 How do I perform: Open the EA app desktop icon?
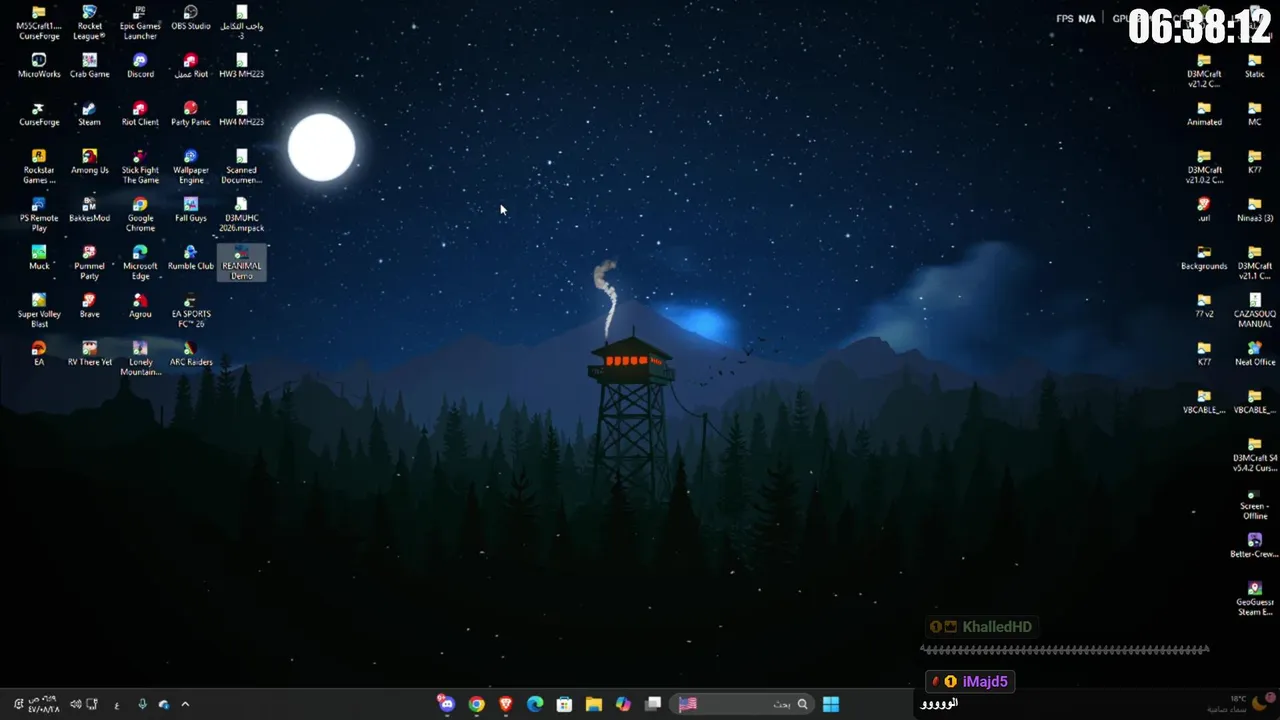pyautogui.click(x=39, y=354)
